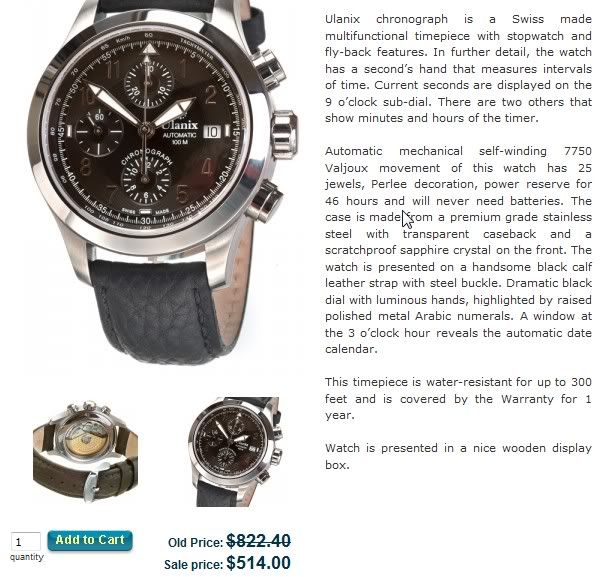Click the seconds sub-dial at 9 o'clock
Viewport: 601px width, 577px height.
click(x=99, y=132)
